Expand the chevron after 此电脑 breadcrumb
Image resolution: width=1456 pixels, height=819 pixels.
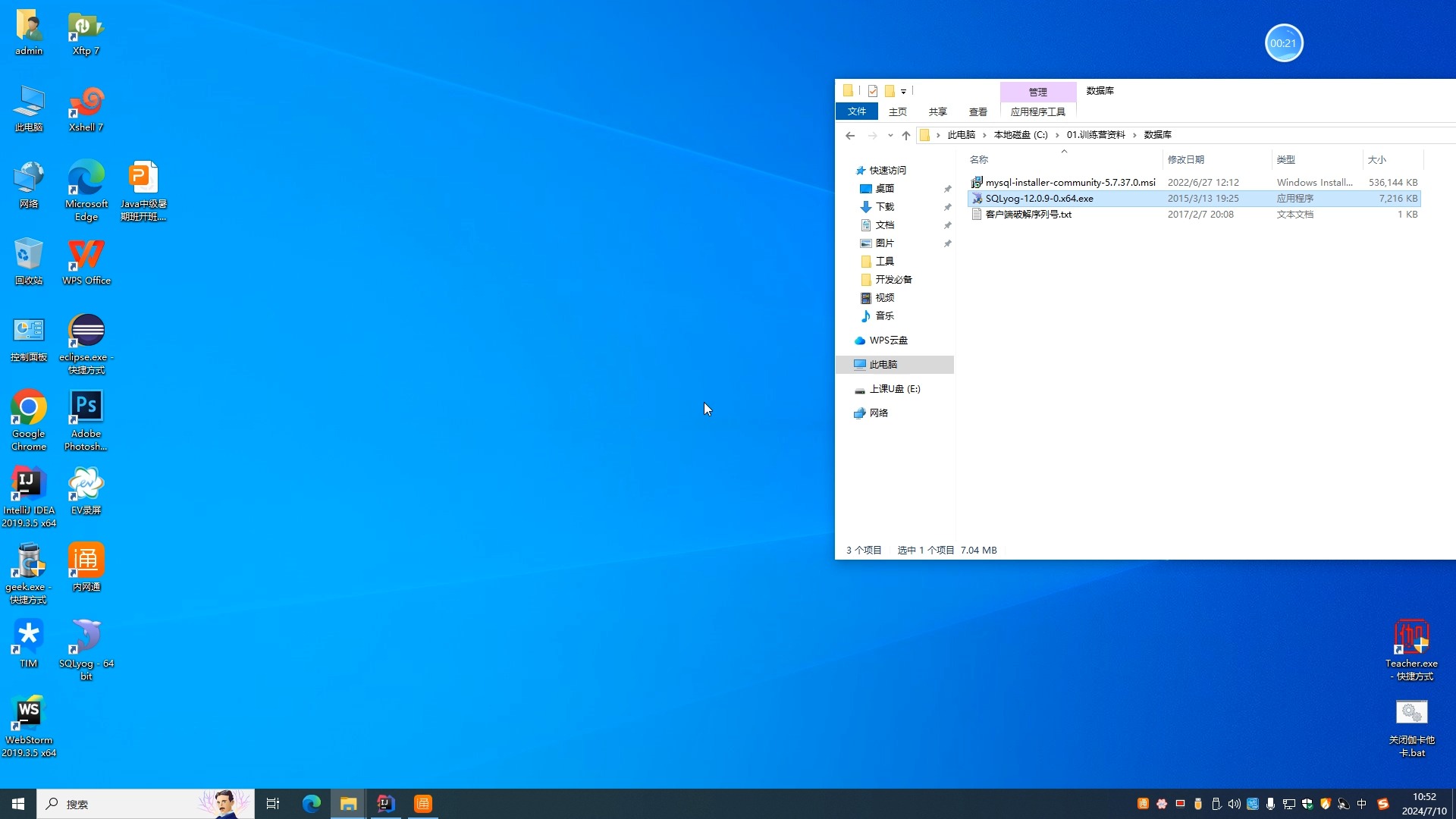[984, 135]
